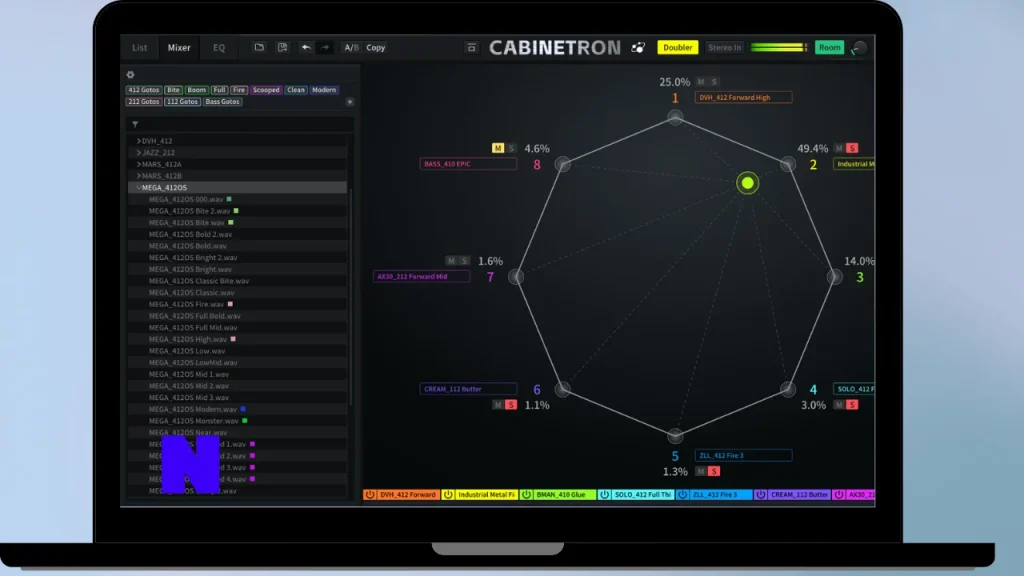Redo with the right arrow icon

tap(325, 48)
